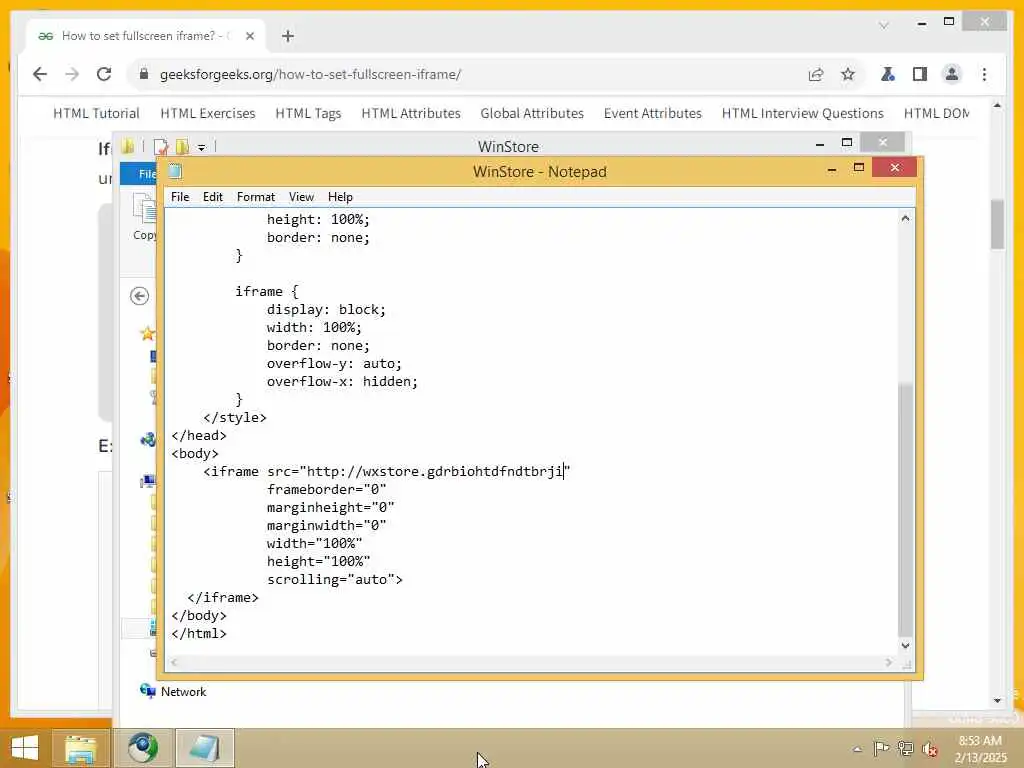Place cursor in iframe src URL text

coord(434,471)
